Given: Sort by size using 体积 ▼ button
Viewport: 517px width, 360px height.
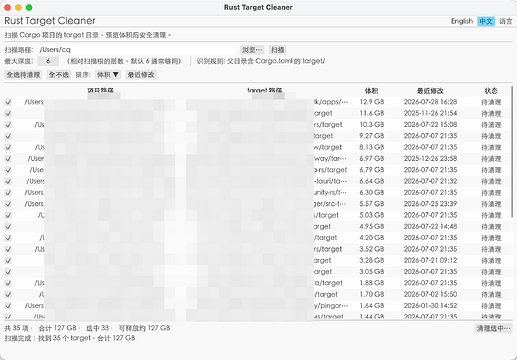Looking at the screenshot, I should pyautogui.click(x=108, y=75).
